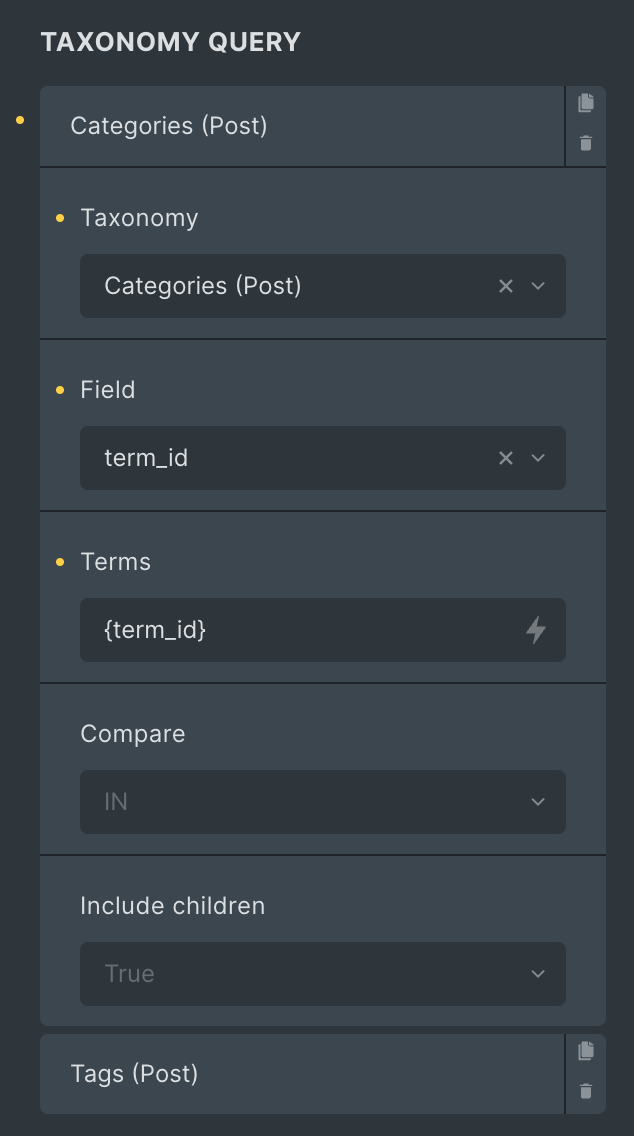Delete the Categories (Post) query item
The height and width of the screenshot is (1136, 634).
(585, 143)
